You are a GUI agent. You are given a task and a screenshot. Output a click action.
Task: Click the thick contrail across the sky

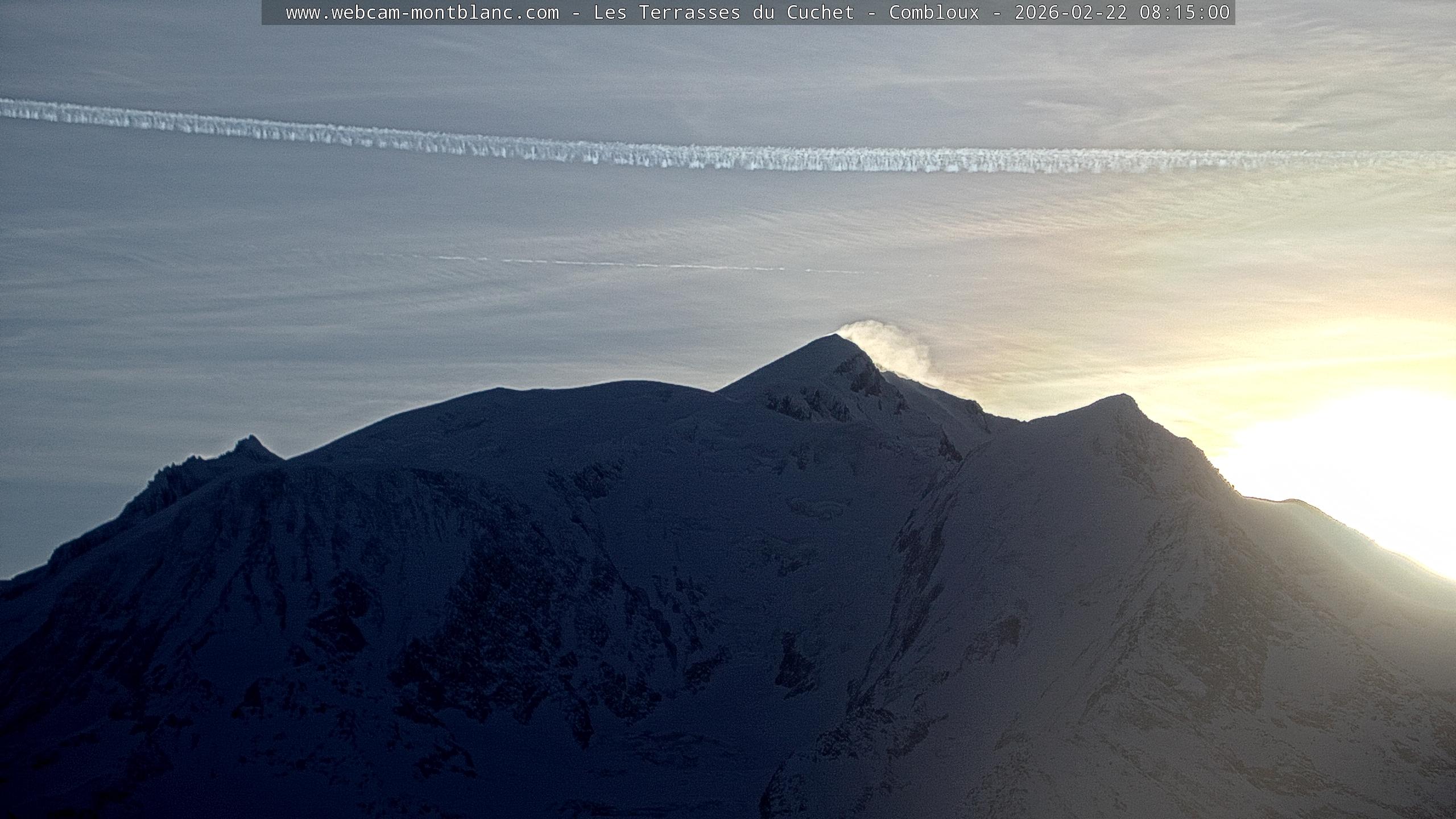click(x=728, y=158)
